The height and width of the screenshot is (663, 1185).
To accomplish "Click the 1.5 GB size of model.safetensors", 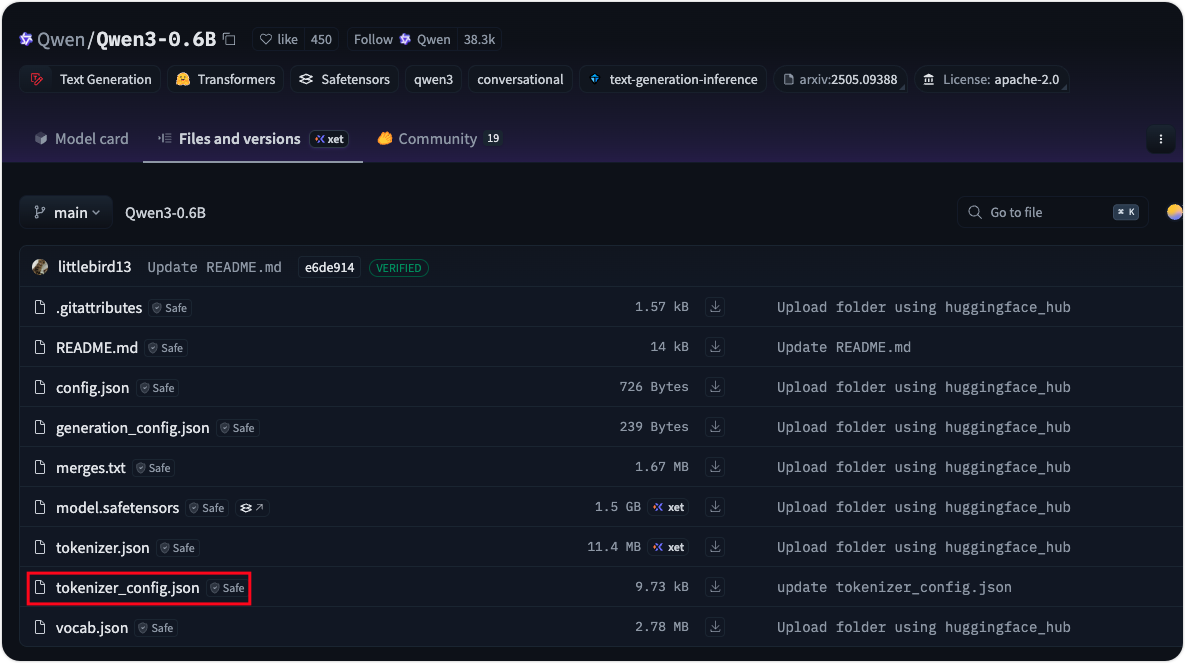I will pos(617,507).
